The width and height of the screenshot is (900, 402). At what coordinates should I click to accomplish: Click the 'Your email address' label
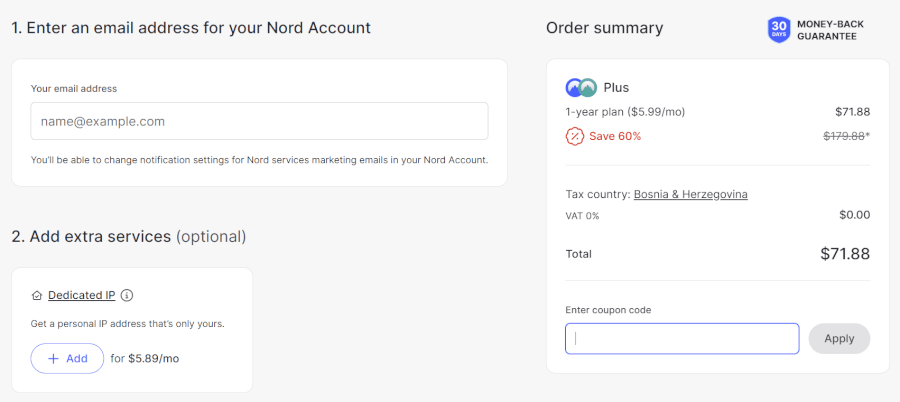74,88
